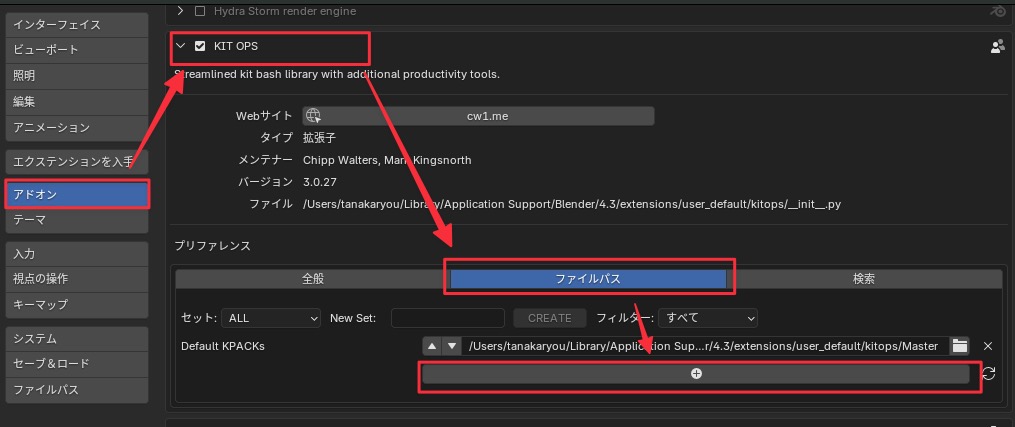Viewport: 1015px width, 427px height.
Task: Select the 照明 preferences section
Action: coord(77,76)
